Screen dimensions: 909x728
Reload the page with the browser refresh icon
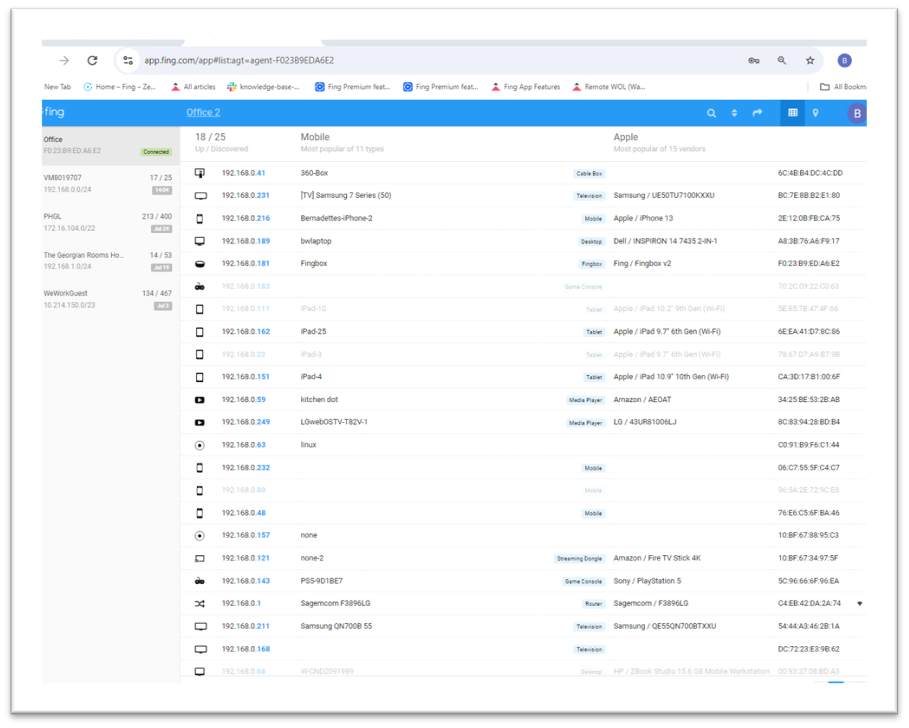tap(92, 60)
